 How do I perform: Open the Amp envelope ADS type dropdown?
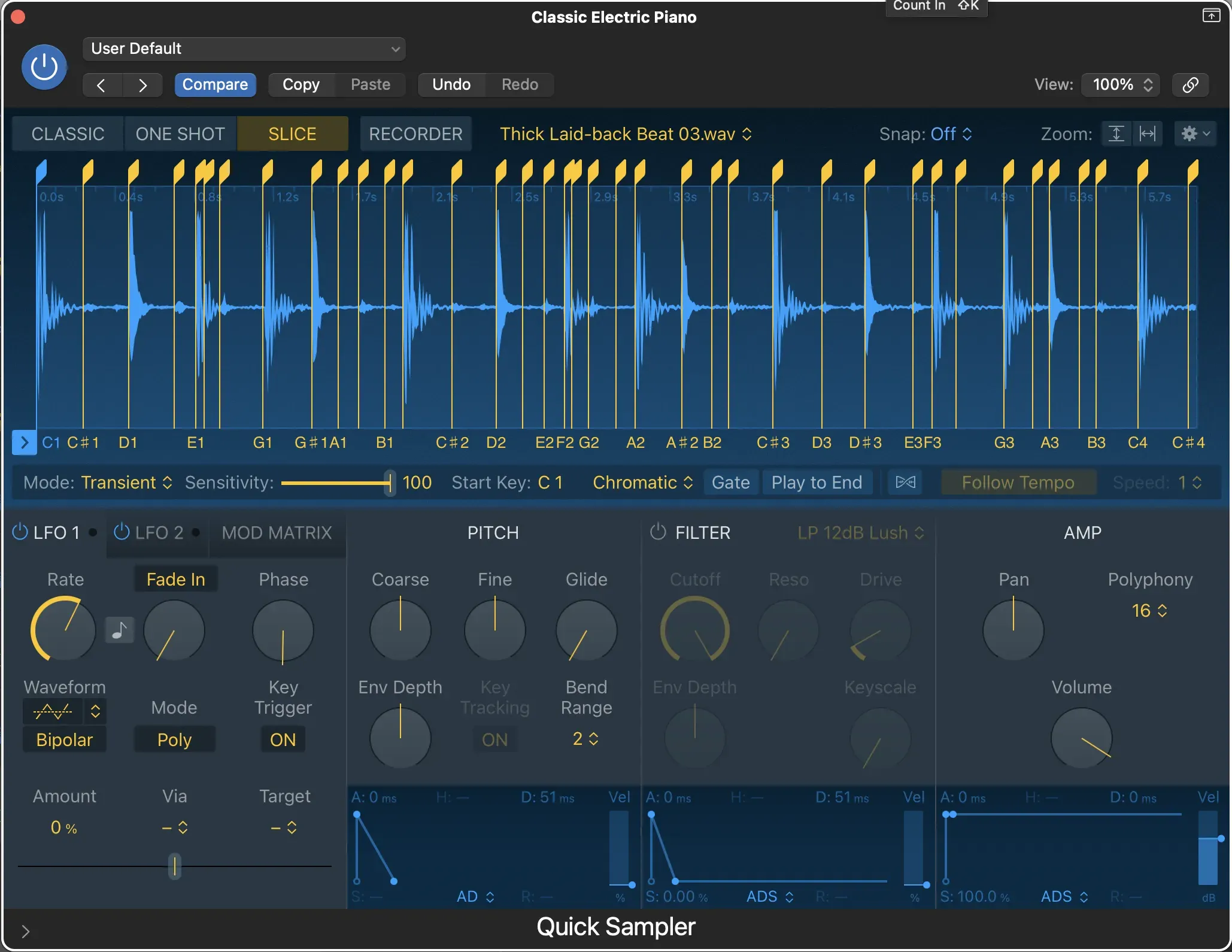(x=1064, y=896)
